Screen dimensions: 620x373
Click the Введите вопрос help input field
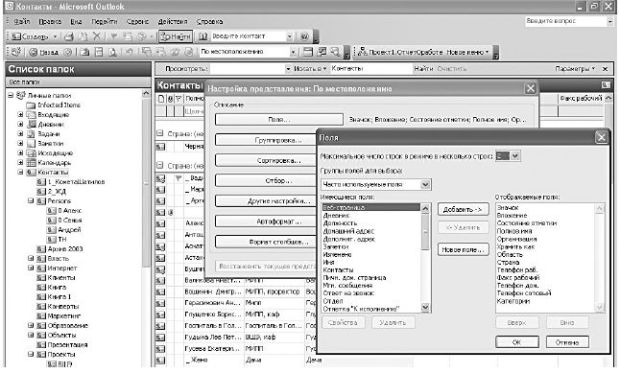pos(565,21)
